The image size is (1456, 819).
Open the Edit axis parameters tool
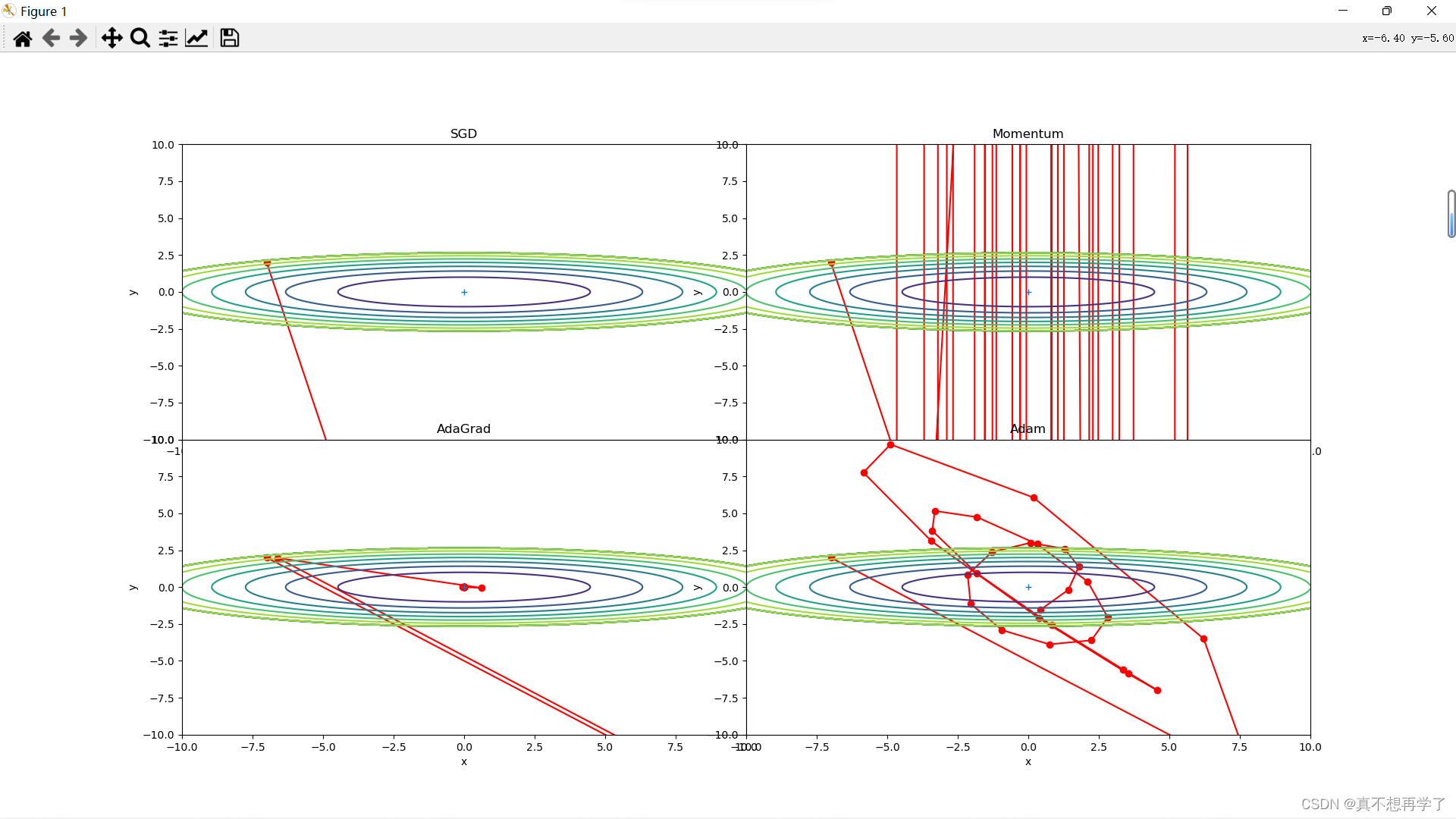tap(196, 38)
